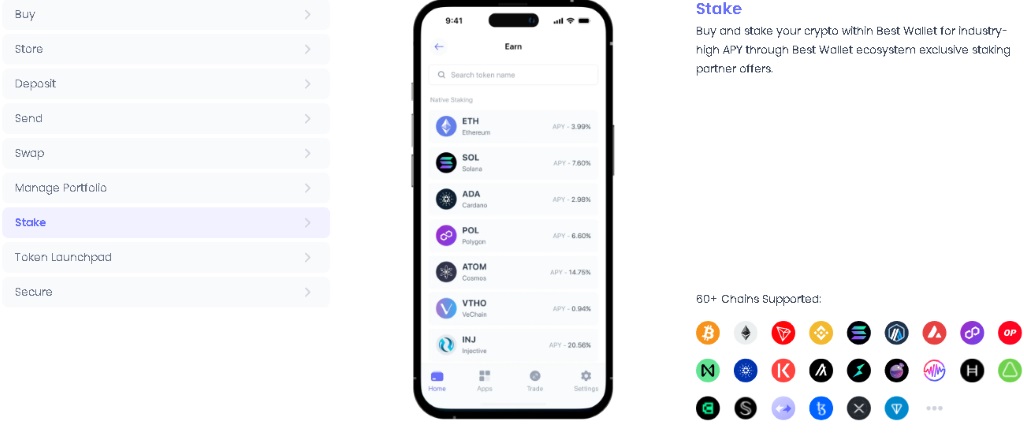Select the Manage Portfolio menu item
The width and height of the screenshot is (1024, 433).
point(166,188)
